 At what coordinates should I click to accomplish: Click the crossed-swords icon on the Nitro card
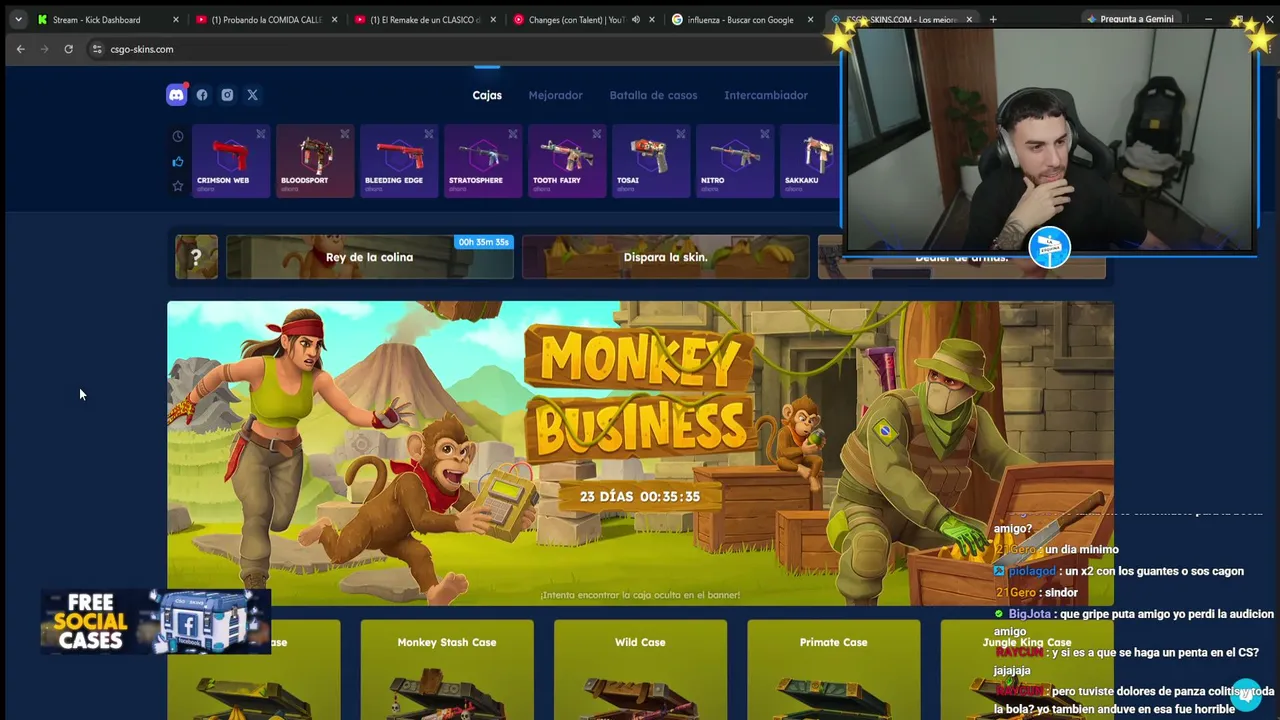point(765,134)
